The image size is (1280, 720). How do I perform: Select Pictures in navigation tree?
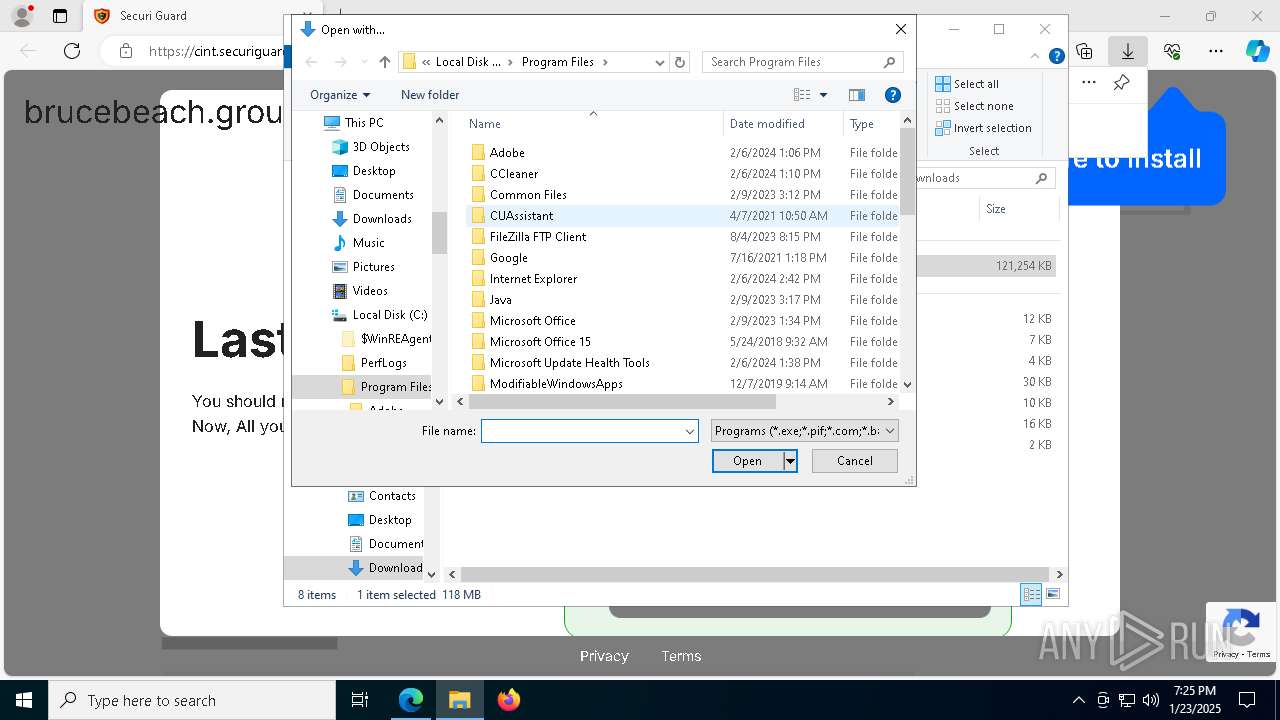pos(373,267)
